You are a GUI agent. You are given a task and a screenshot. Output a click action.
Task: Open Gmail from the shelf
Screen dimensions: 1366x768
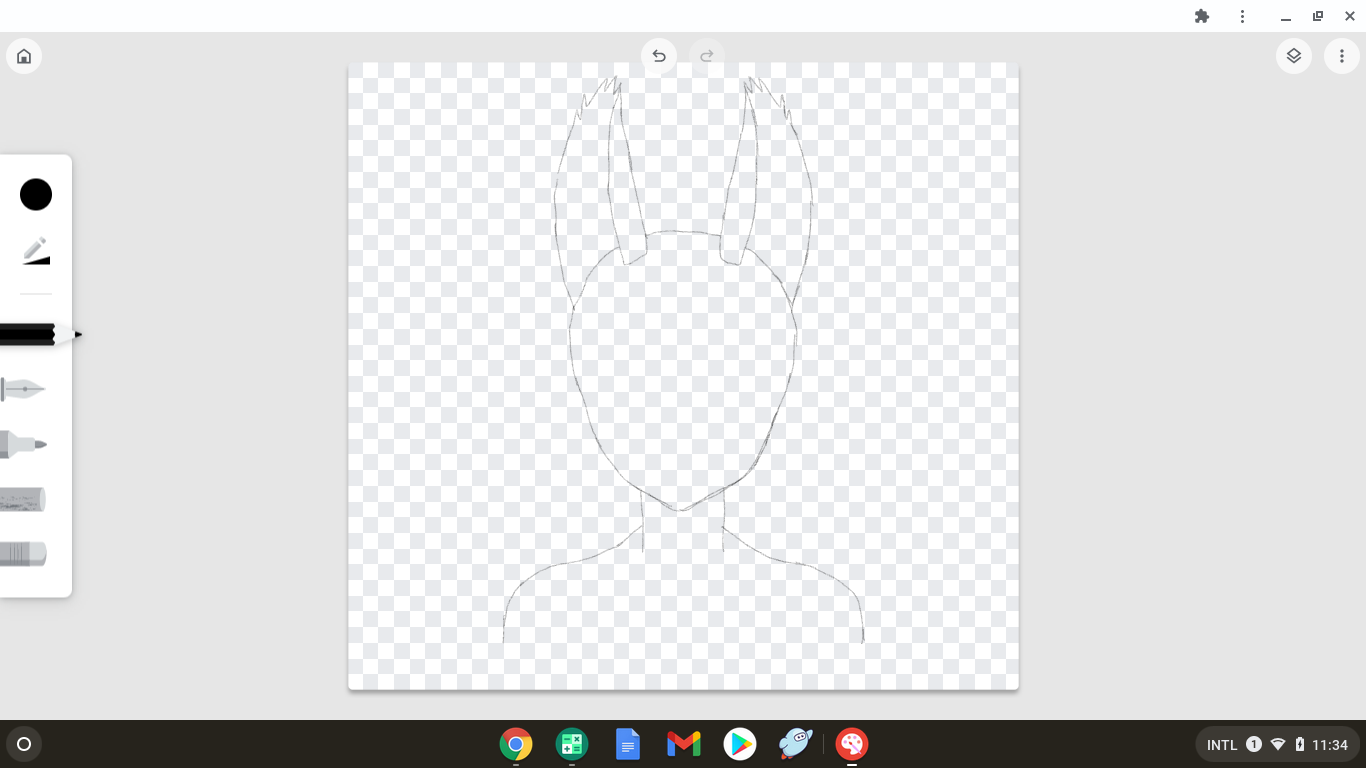click(684, 744)
